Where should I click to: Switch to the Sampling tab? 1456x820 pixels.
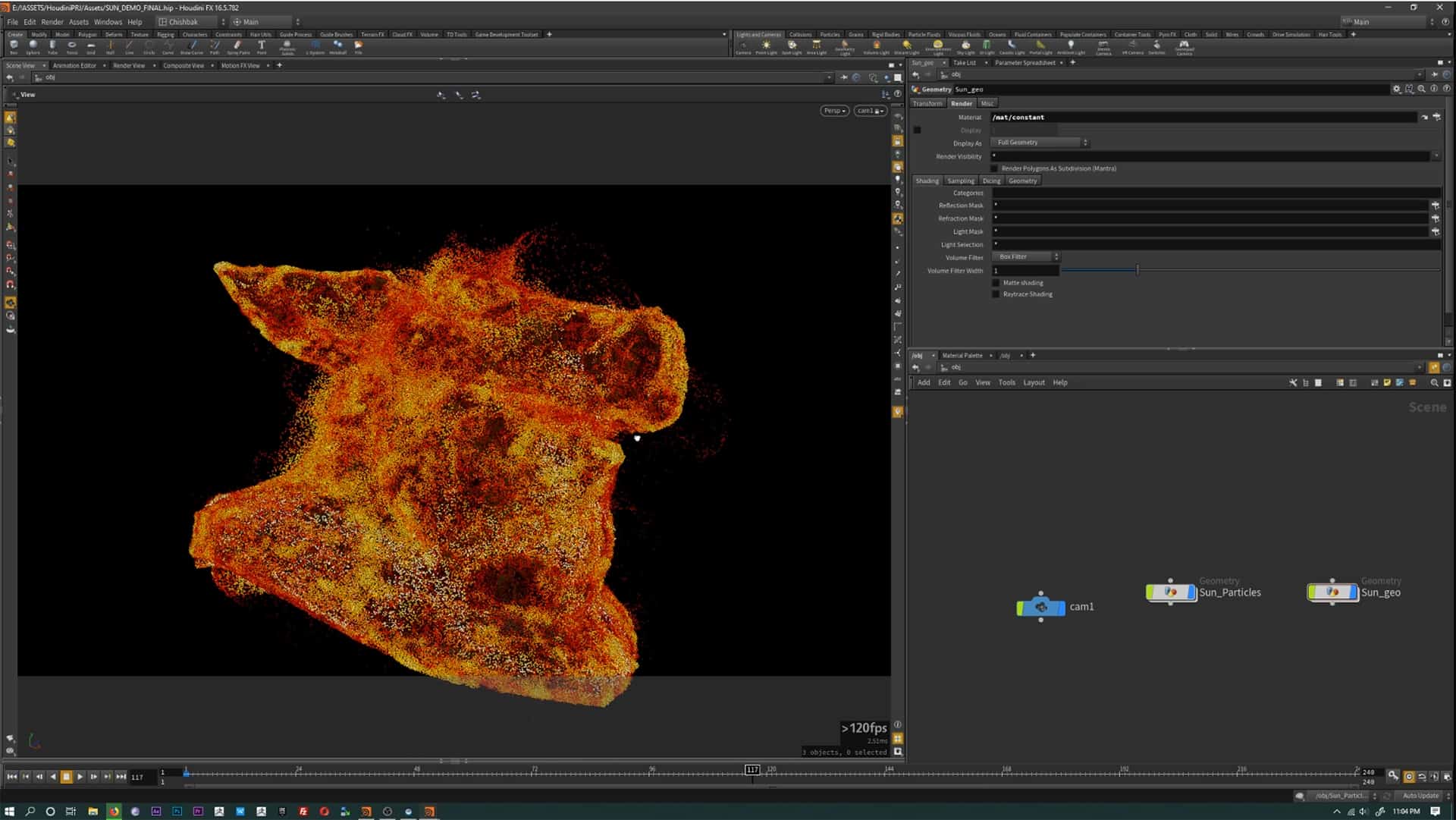960,181
